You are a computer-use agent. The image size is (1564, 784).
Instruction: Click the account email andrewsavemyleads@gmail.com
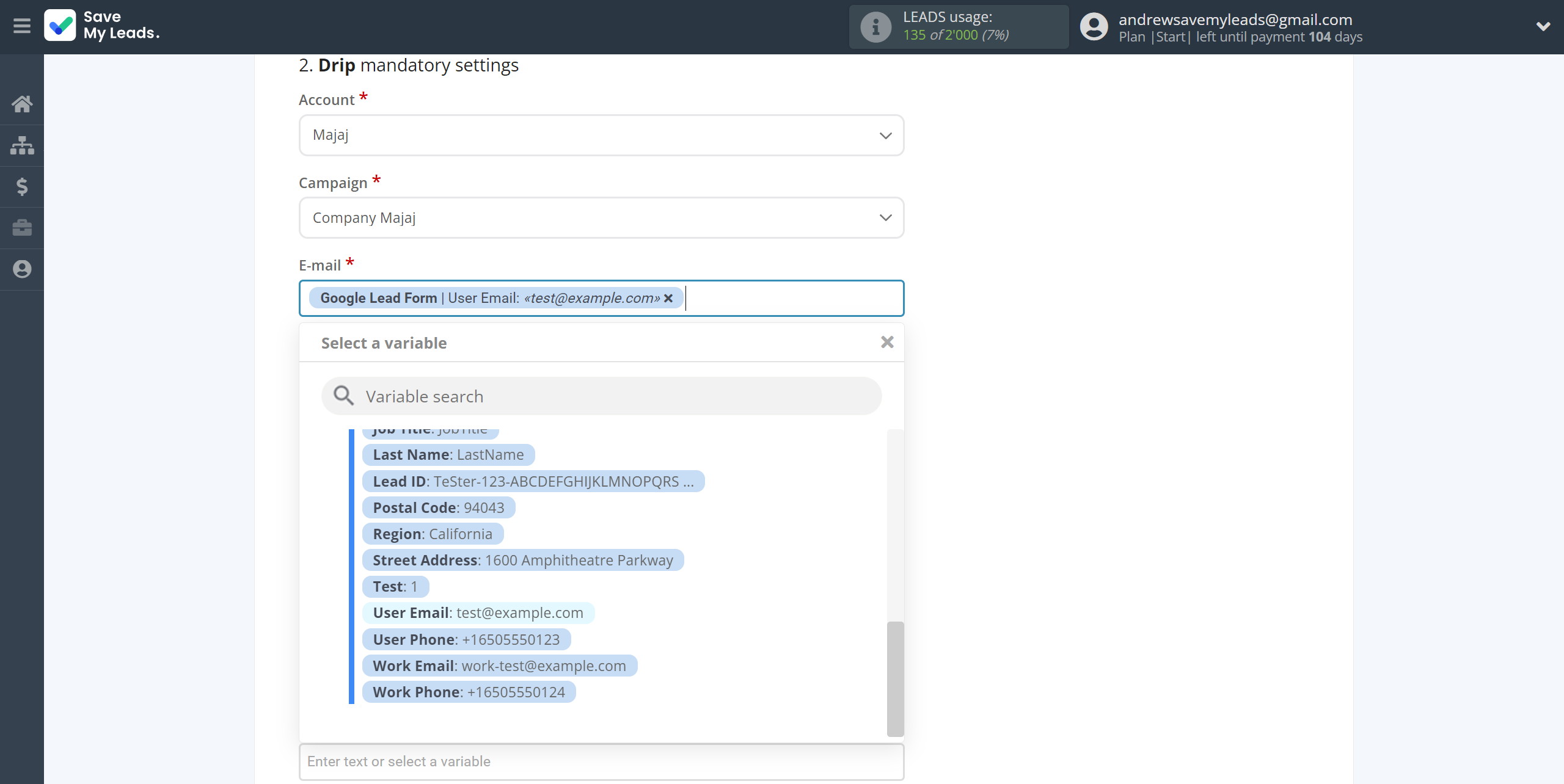1235,20
